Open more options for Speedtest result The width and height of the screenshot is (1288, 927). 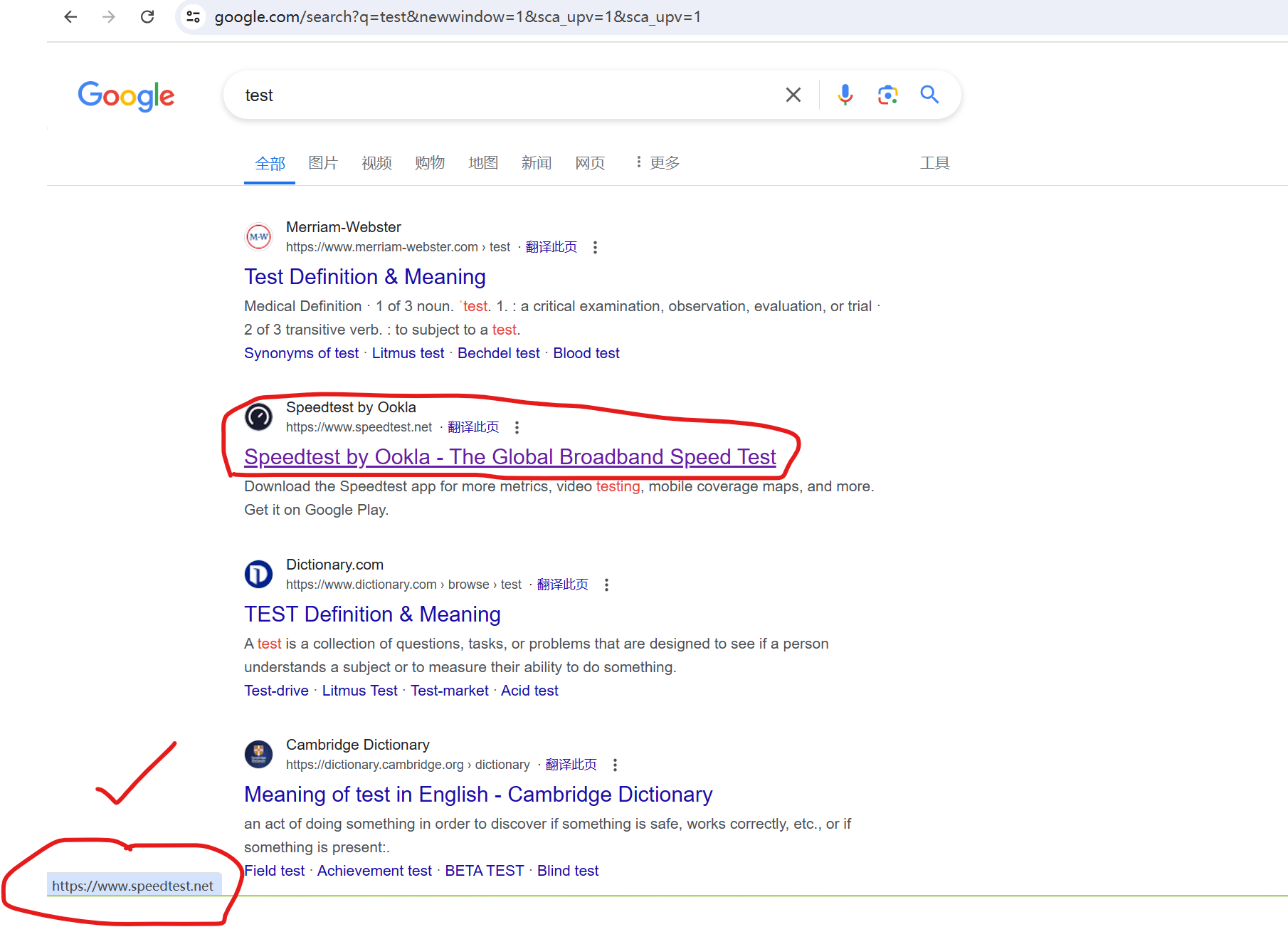[x=517, y=427]
